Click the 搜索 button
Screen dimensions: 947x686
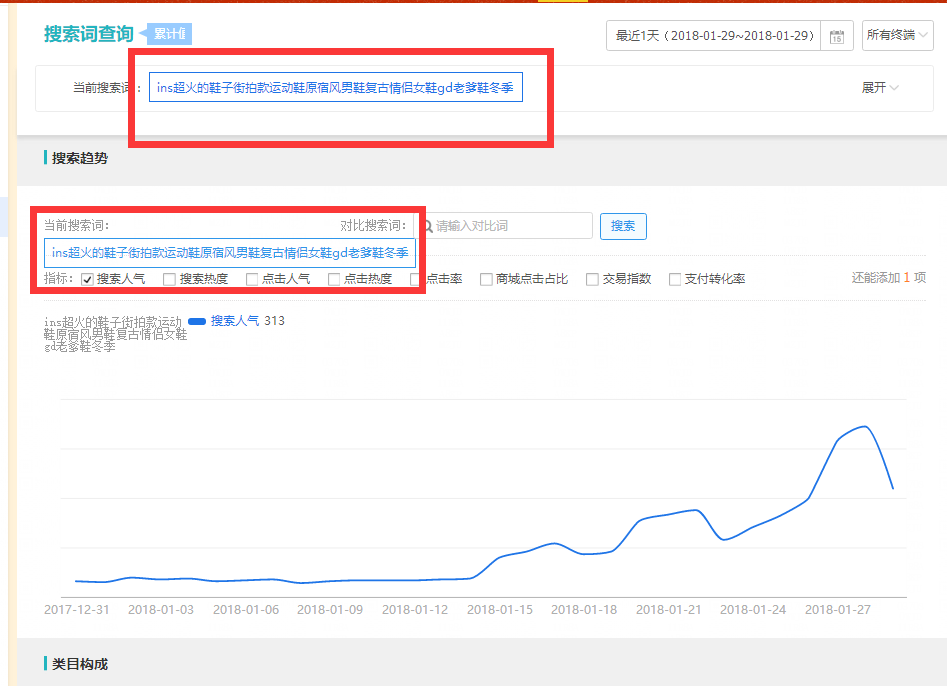(x=623, y=226)
